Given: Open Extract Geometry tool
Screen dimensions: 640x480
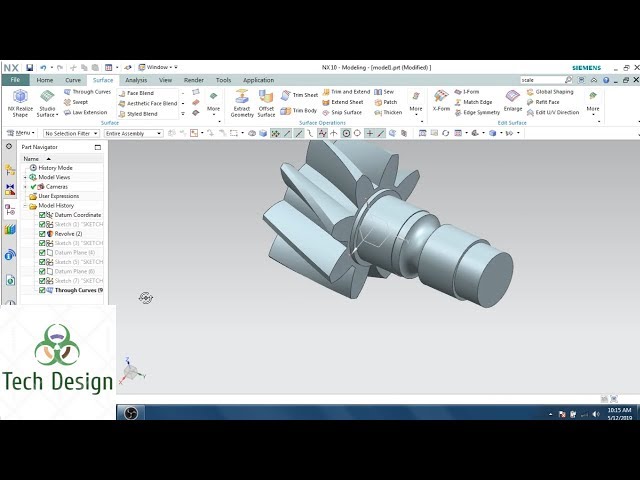Looking at the screenshot, I should 242,103.
